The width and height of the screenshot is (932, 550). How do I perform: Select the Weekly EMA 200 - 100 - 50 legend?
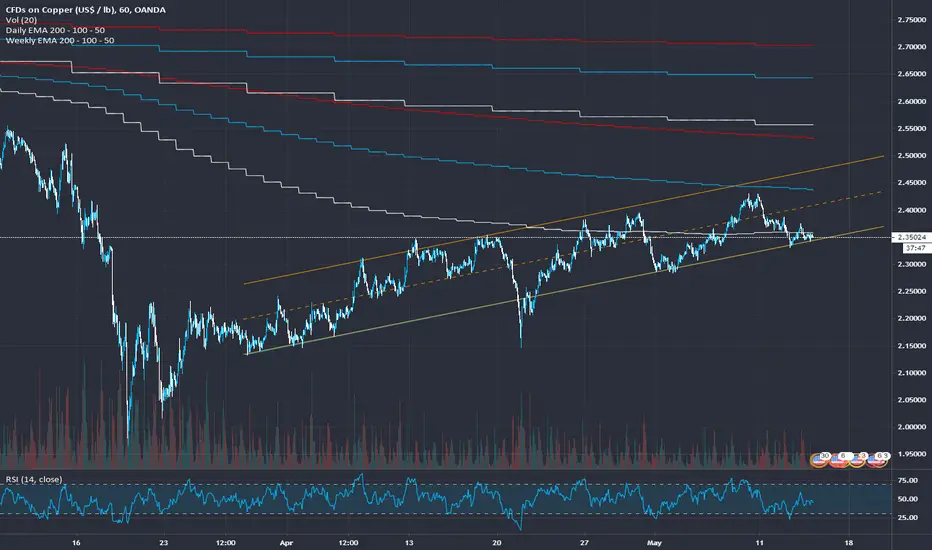pyautogui.click(x=60, y=40)
